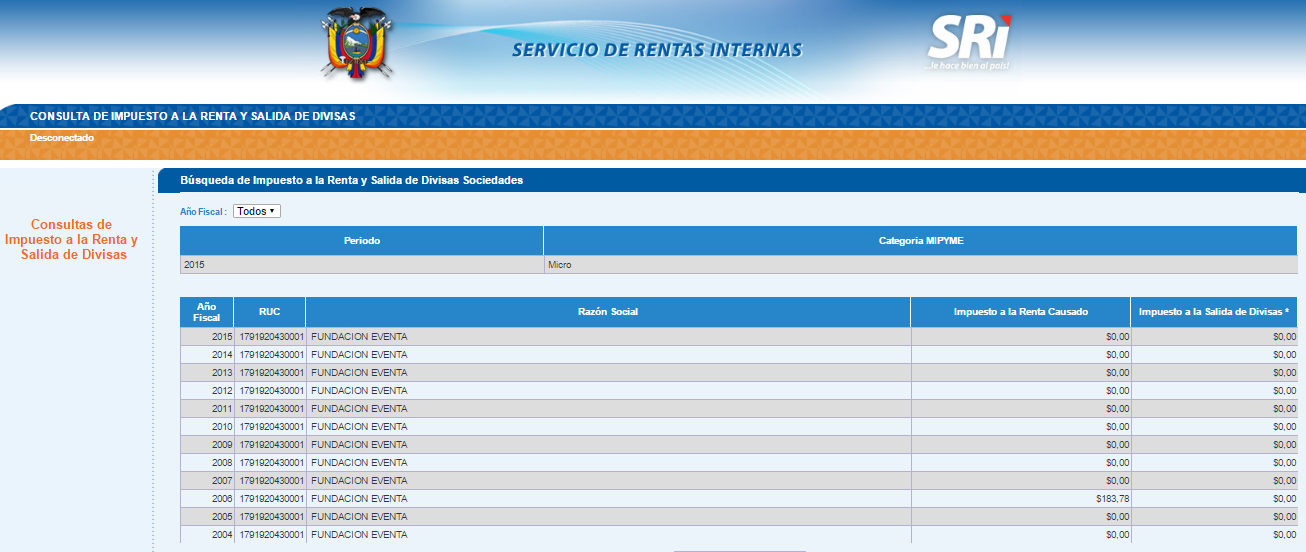Select the Micro category cell

[x=560, y=265]
